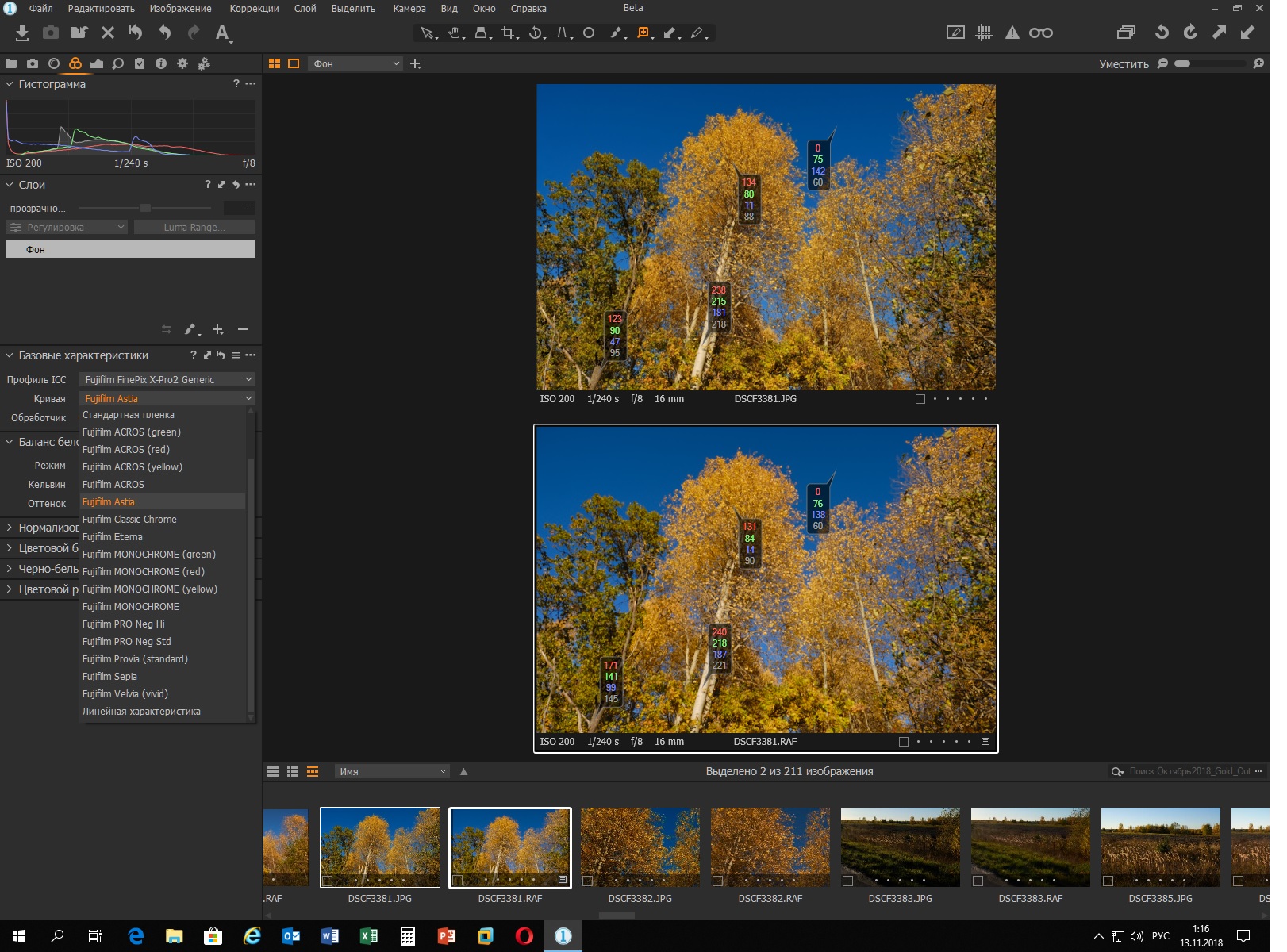Click the Reset adjustments double-arrow icon
Image resolution: width=1287 pixels, height=952 pixels.
(136, 33)
